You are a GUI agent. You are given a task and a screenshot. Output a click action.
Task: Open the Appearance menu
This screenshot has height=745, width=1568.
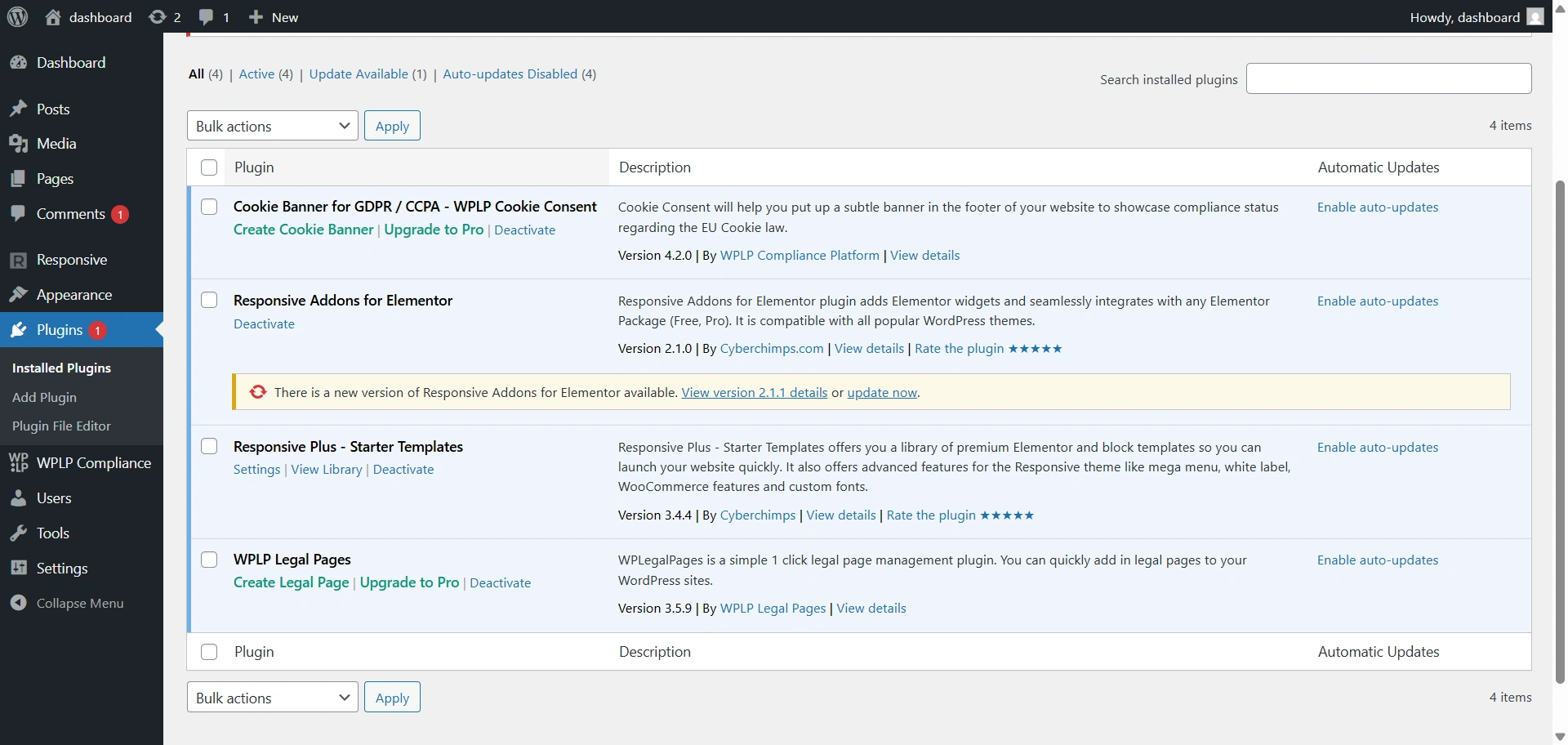coord(82,295)
